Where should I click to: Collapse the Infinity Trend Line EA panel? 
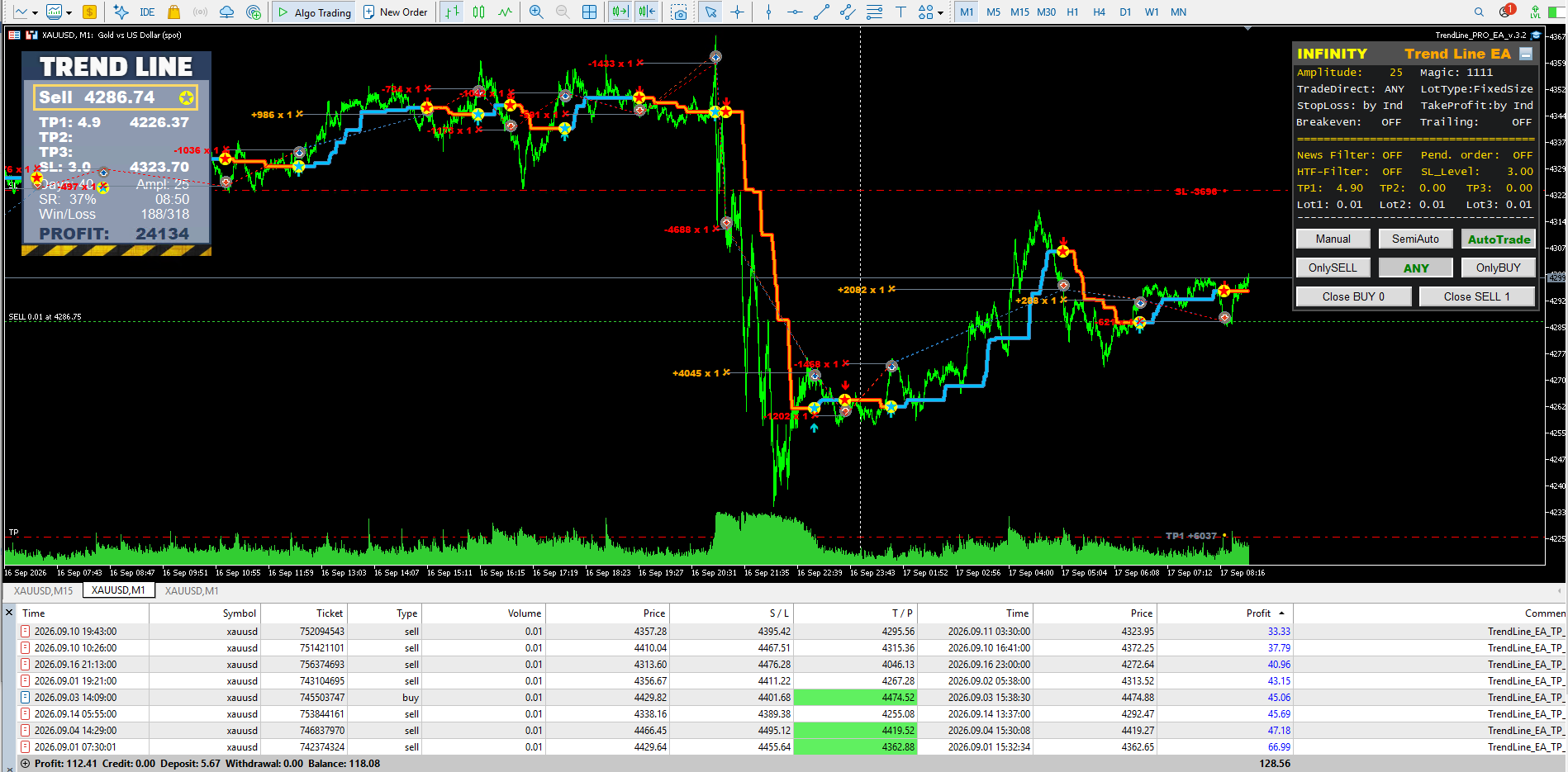[x=1526, y=54]
